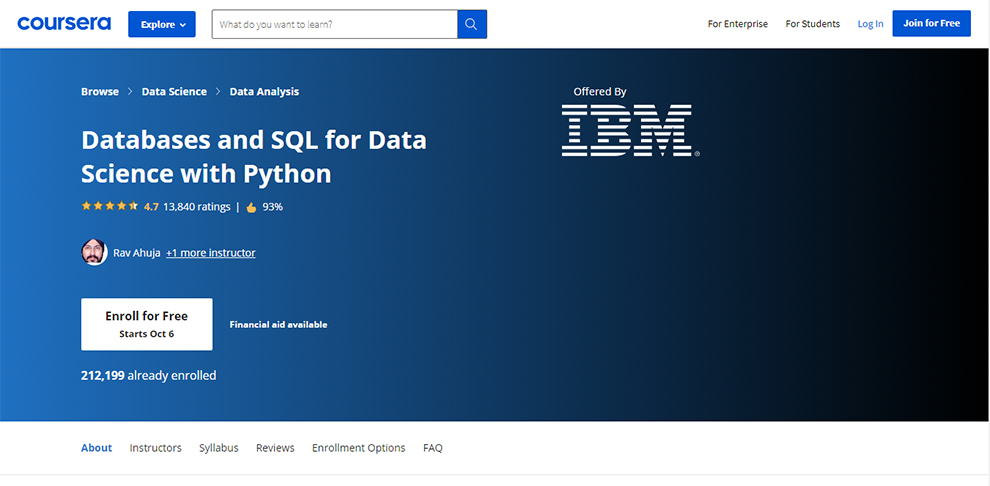
Task: Click the course title heading
Action: tap(254, 157)
